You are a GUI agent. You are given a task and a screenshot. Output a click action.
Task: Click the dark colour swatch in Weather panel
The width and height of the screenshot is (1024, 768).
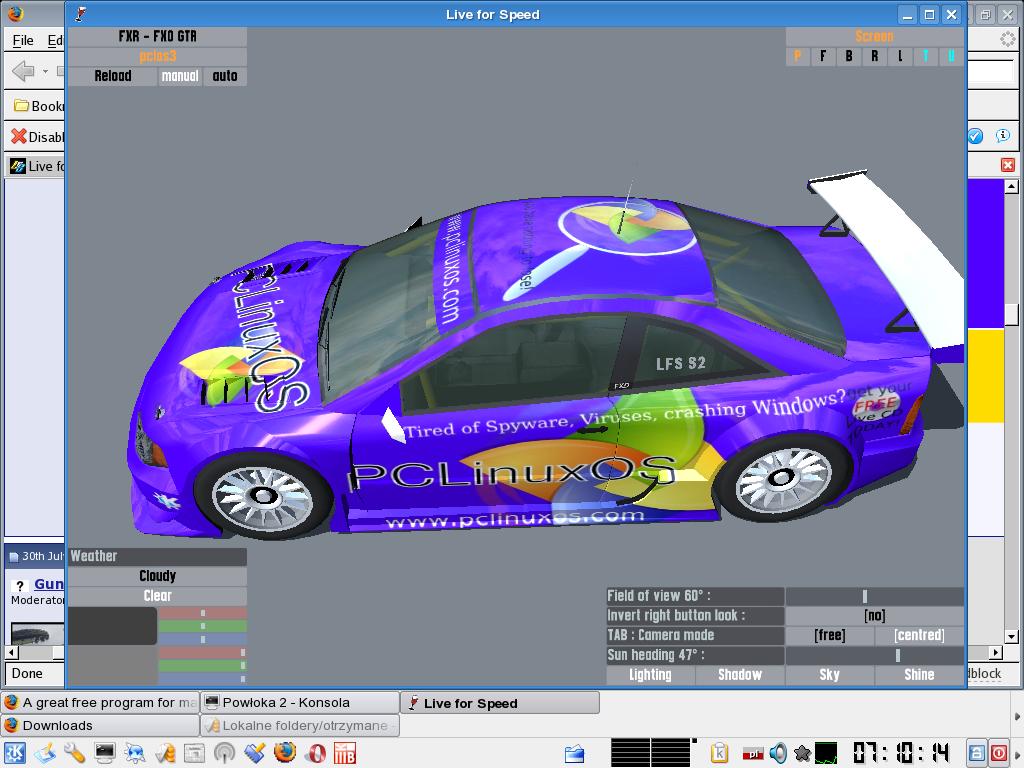[112, 626]
